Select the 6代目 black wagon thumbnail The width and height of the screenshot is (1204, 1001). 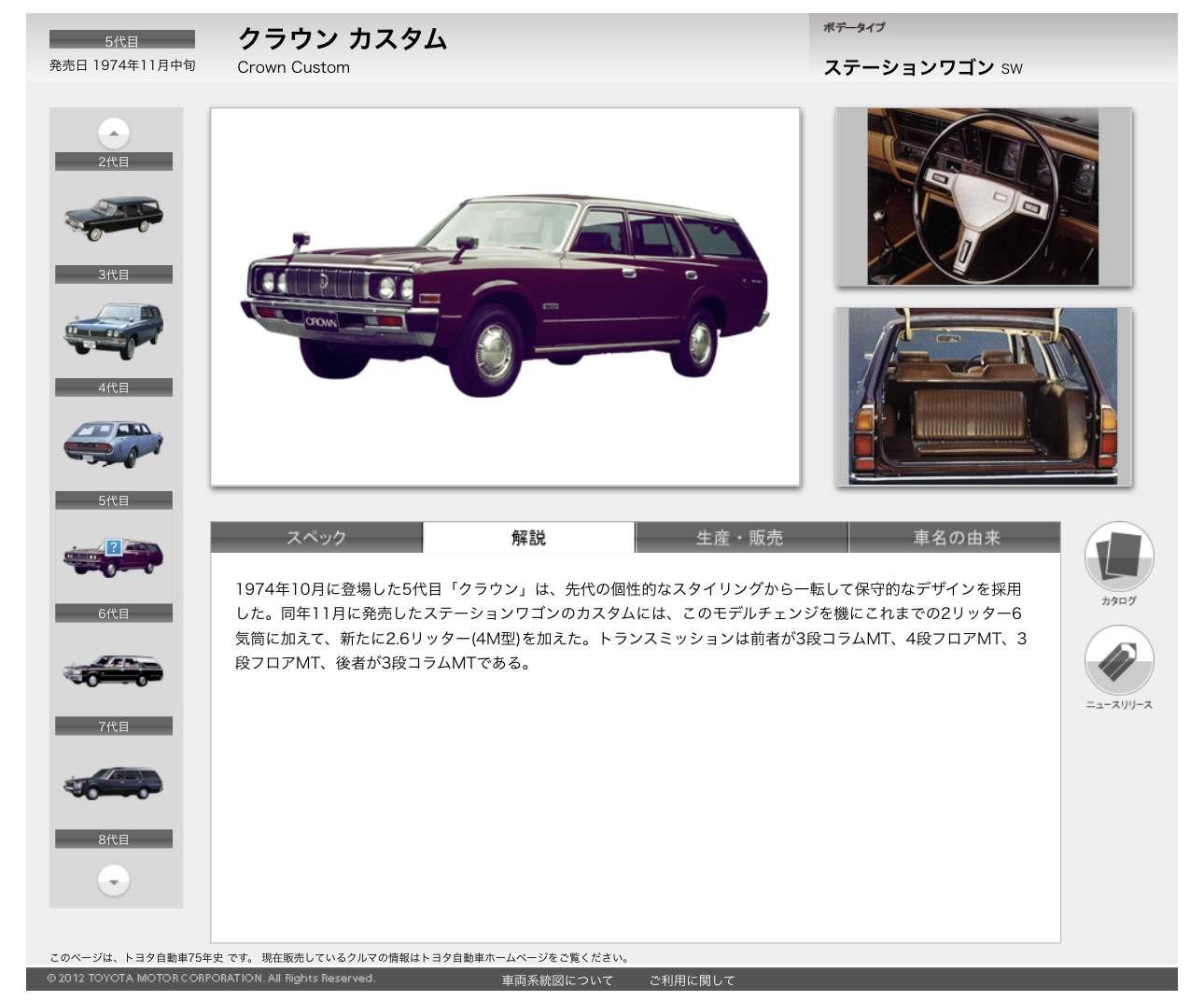point(114,669)
